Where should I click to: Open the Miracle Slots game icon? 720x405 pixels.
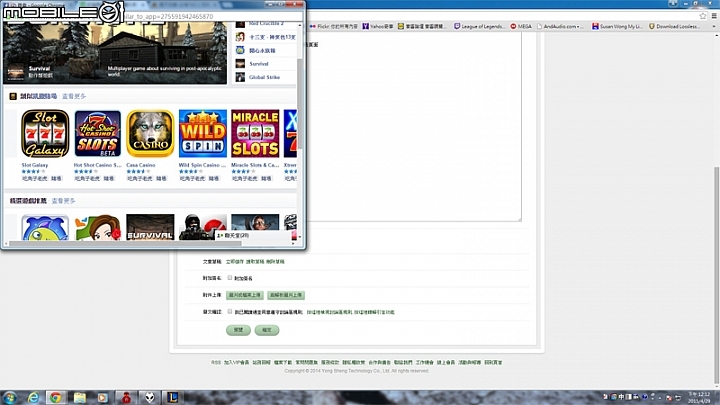click(x=255, y=134)
